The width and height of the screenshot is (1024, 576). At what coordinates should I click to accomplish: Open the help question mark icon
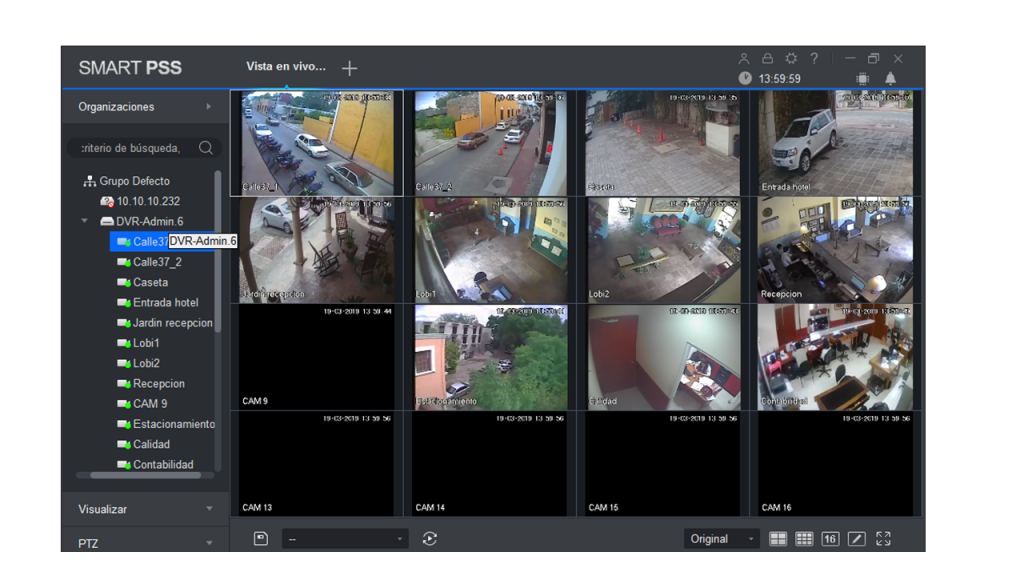(814, 59)
